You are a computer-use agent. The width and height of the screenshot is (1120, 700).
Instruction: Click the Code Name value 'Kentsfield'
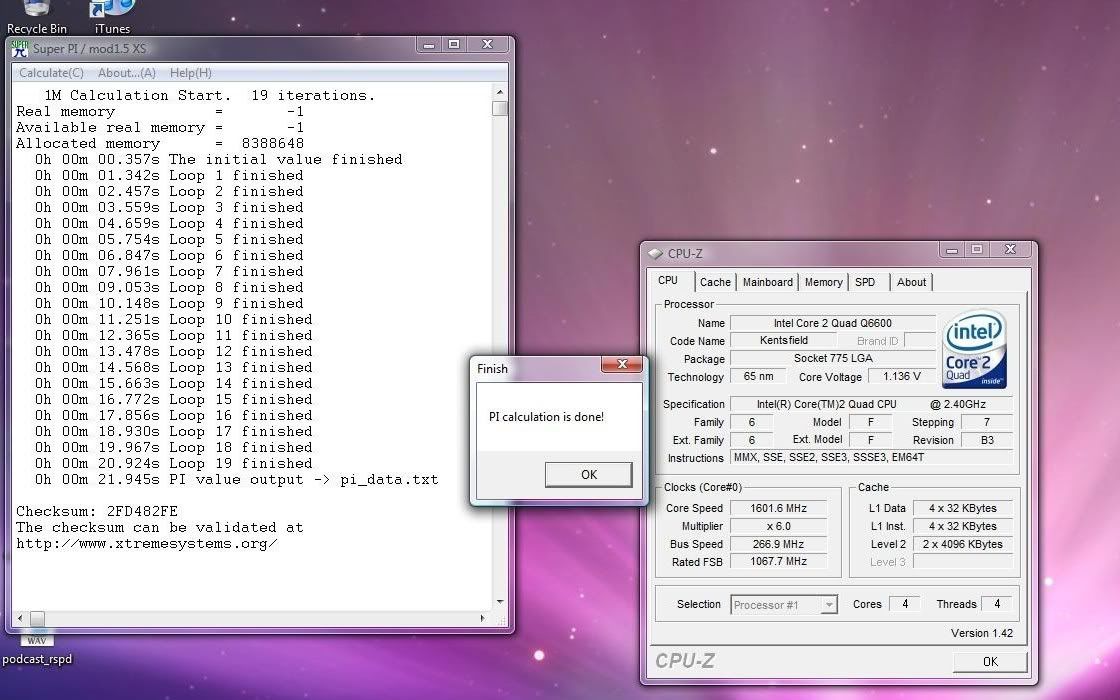pos(783,341)
